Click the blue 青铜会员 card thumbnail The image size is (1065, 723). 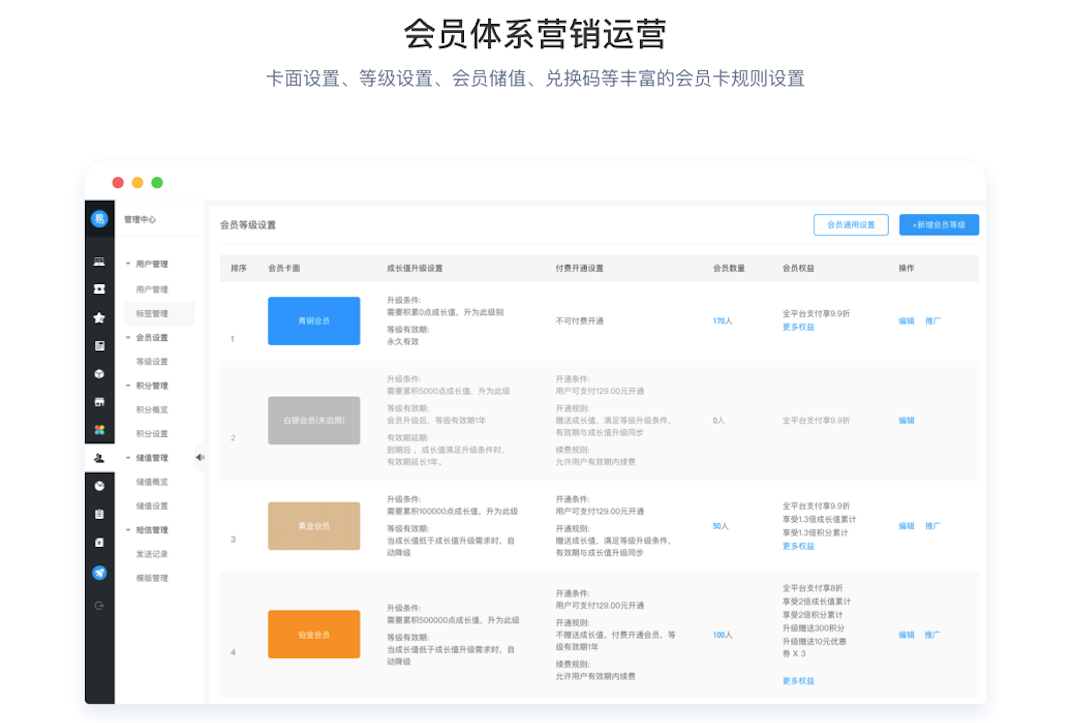click(x=314, y=320)
